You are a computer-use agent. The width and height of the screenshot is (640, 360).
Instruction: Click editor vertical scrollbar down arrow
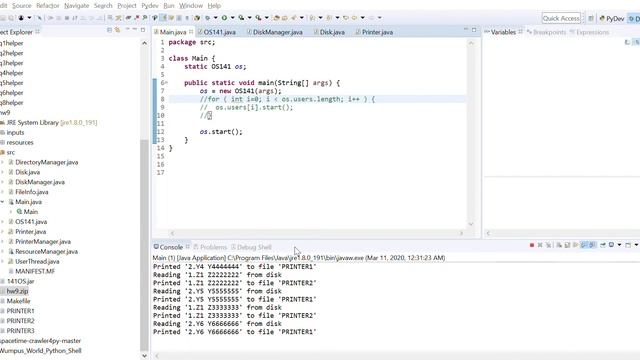click(x=471, y=224)
